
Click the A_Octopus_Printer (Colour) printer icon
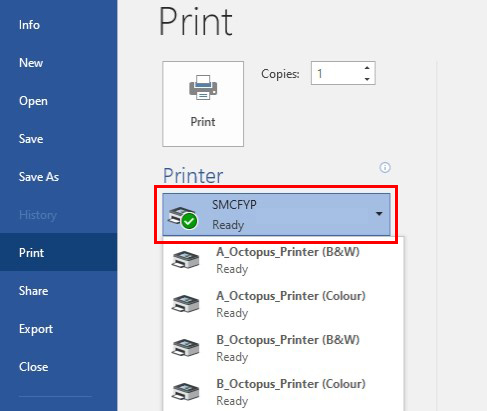click(x=185, y=303)
